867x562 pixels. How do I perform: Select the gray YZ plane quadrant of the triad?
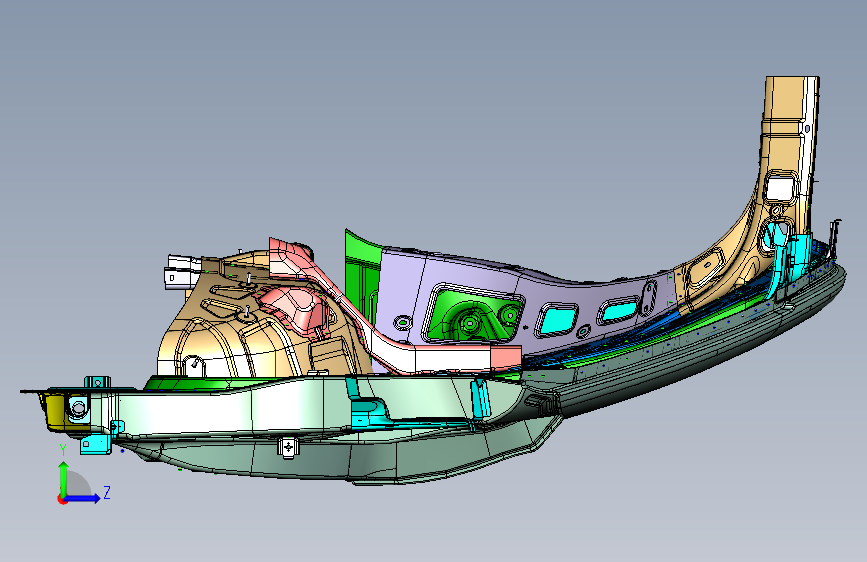[78, 483]
